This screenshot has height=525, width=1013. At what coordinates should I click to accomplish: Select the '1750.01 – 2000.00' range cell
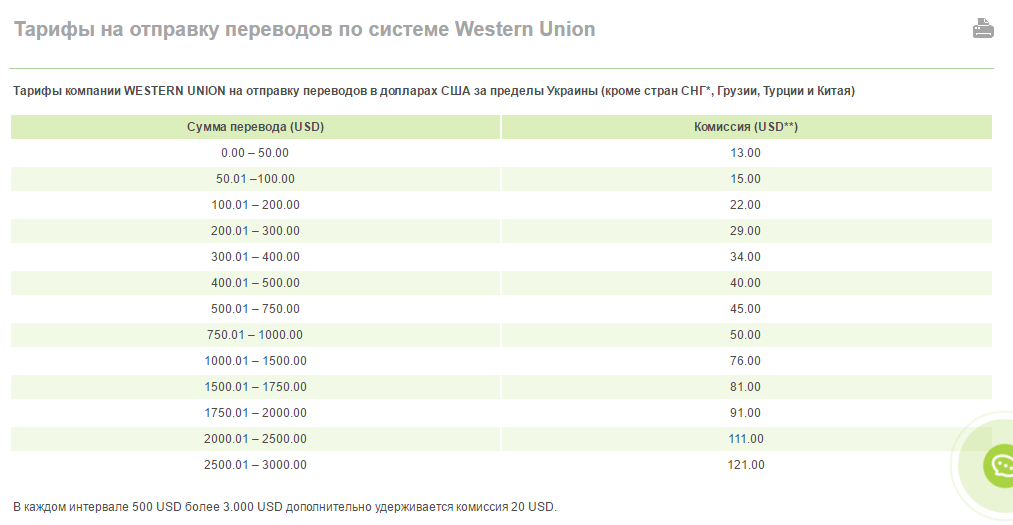coord(255,413)
